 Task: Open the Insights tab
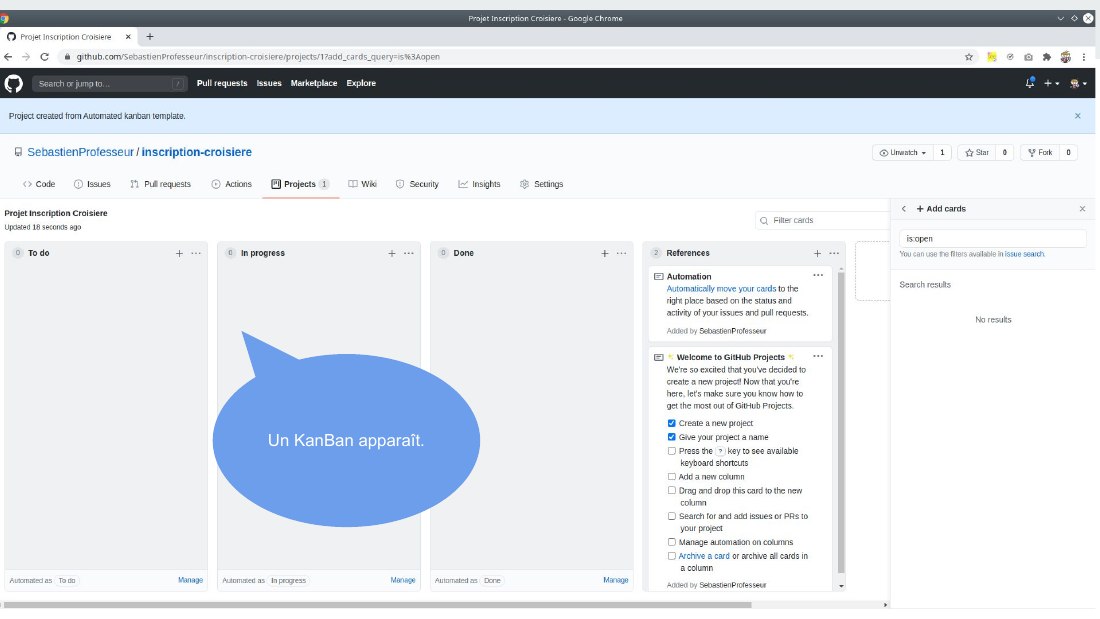tap(479, 184)
